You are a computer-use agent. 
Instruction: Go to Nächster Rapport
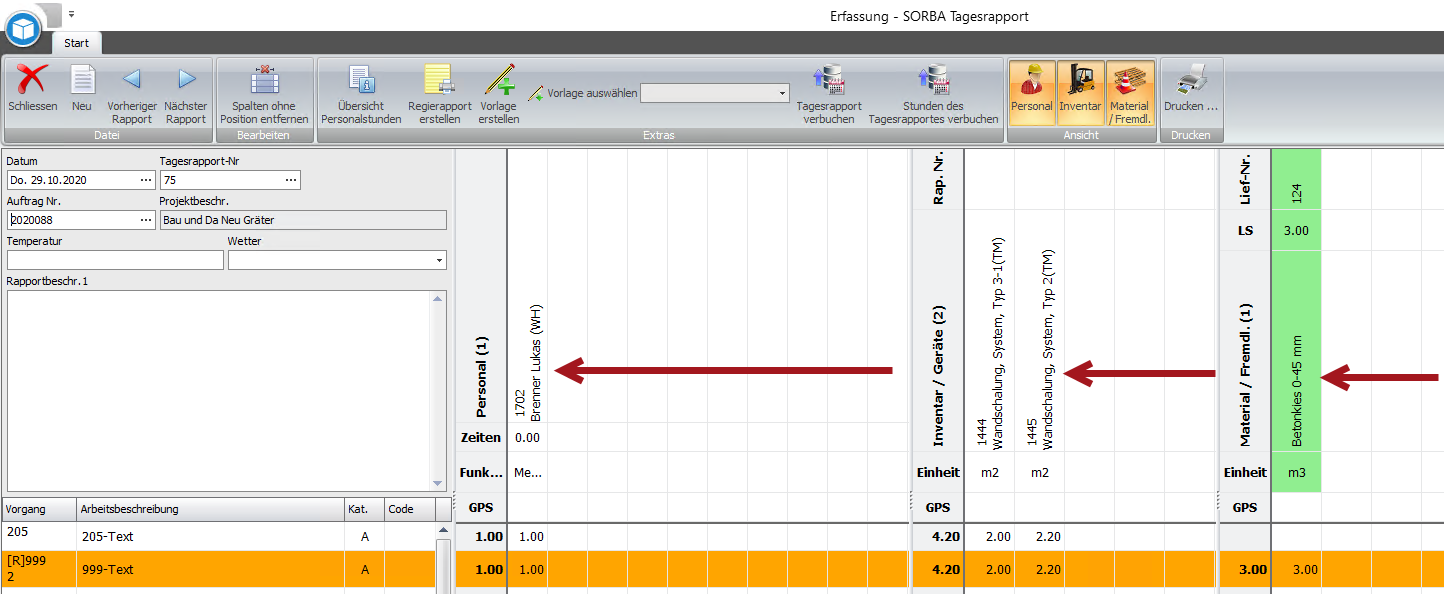[x=186, y=92]
